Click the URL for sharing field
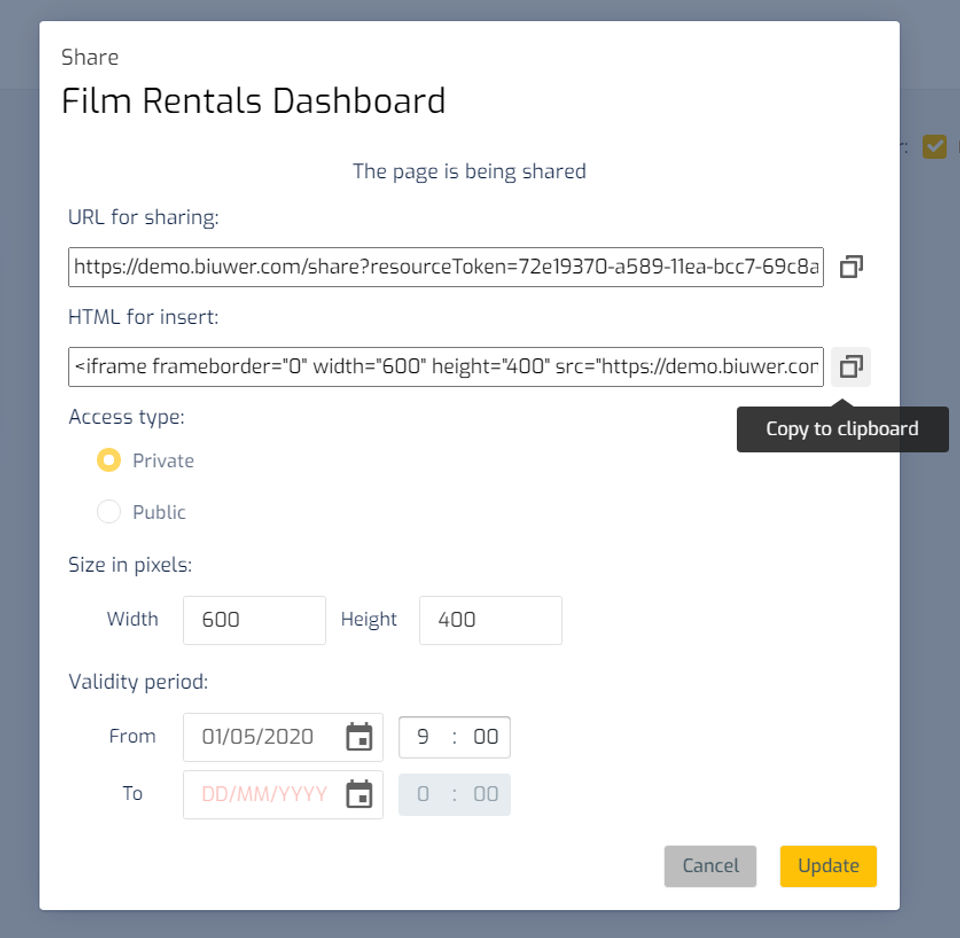 pyautogui.click(x=446, y=267)
